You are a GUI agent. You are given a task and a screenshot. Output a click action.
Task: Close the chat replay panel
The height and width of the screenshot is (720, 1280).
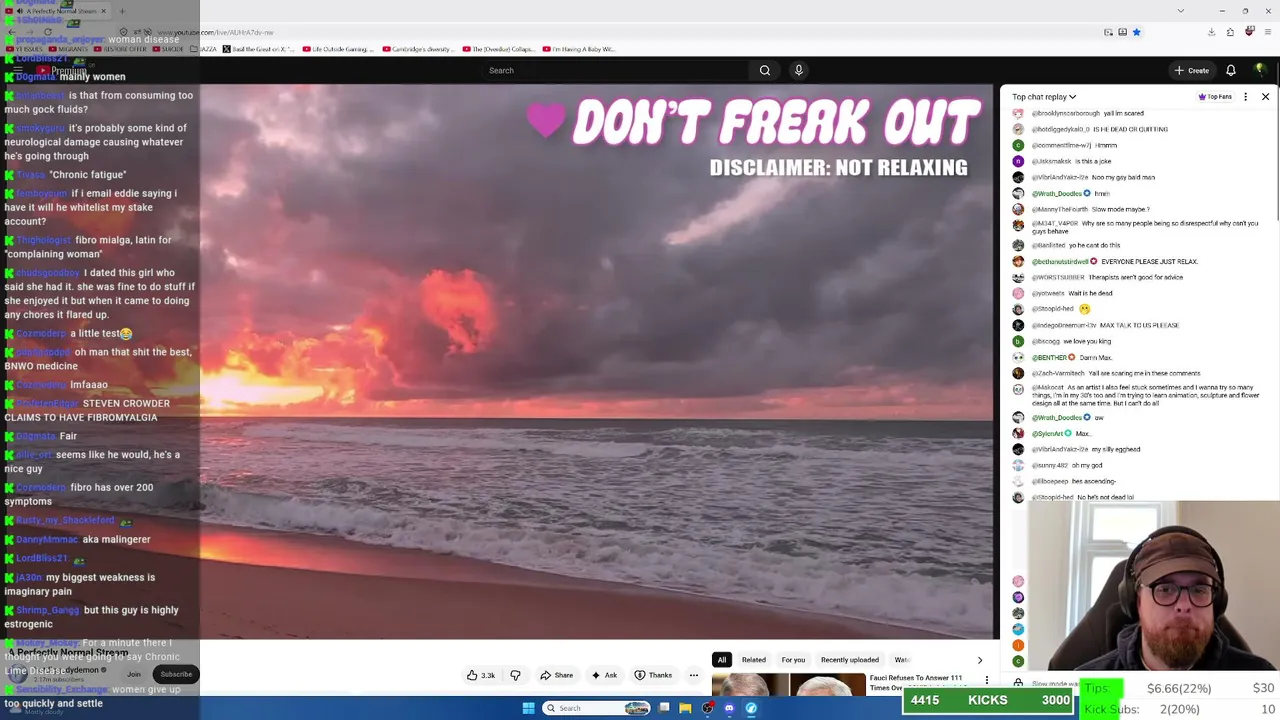pyautogui.click(x=1265, y=97)
